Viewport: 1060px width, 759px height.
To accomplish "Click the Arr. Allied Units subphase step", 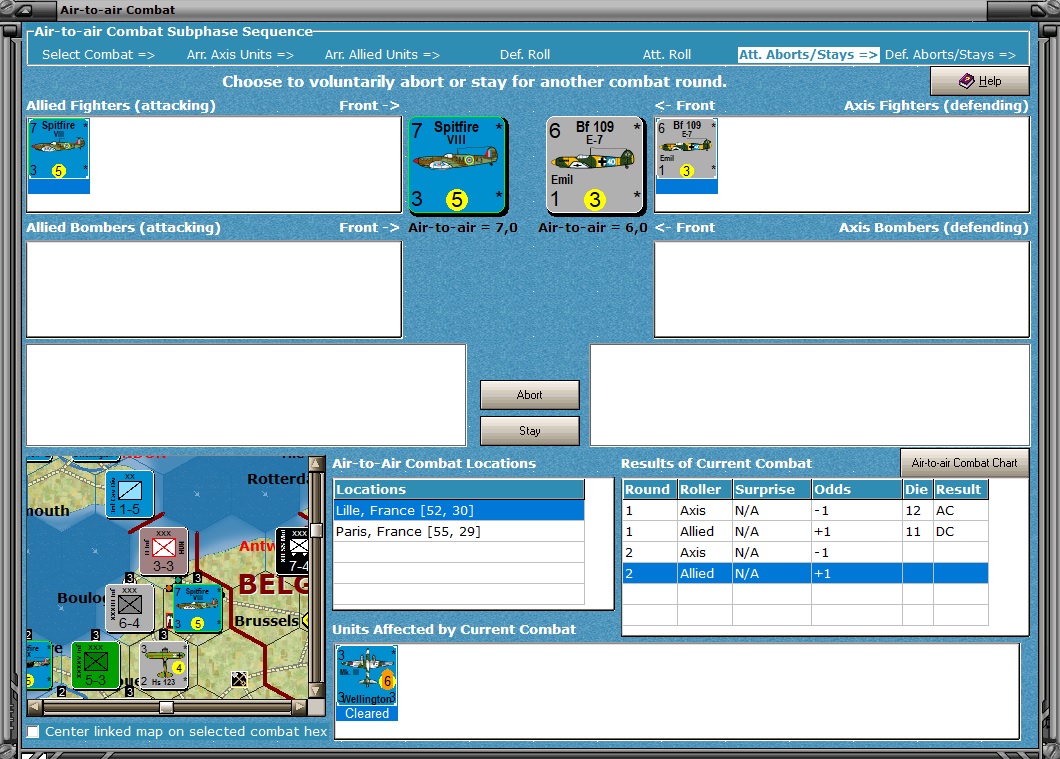I will click(382, 55).
